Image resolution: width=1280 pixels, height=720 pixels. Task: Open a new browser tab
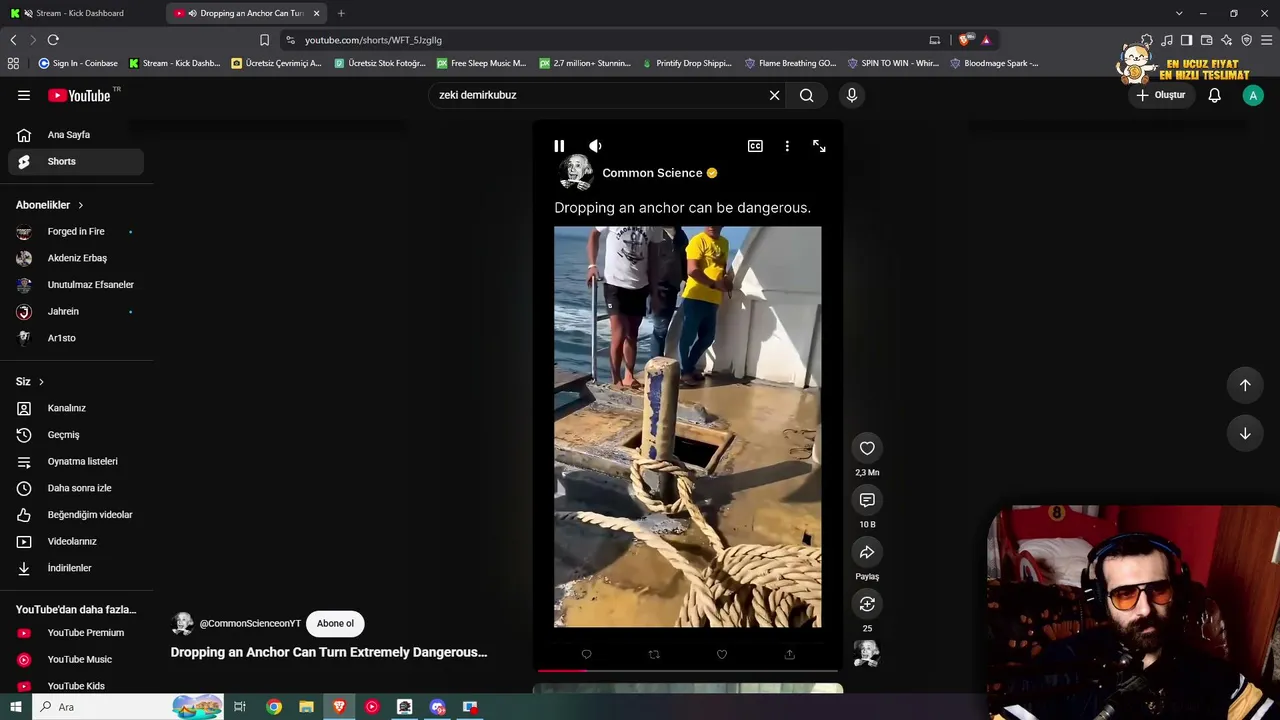point(341,13)
